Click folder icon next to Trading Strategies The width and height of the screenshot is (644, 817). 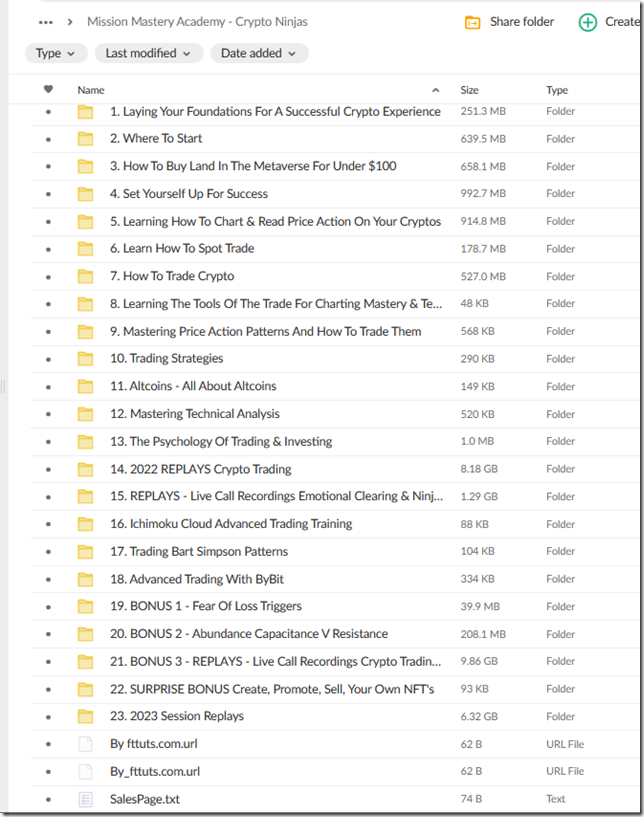tap(85, 359)
